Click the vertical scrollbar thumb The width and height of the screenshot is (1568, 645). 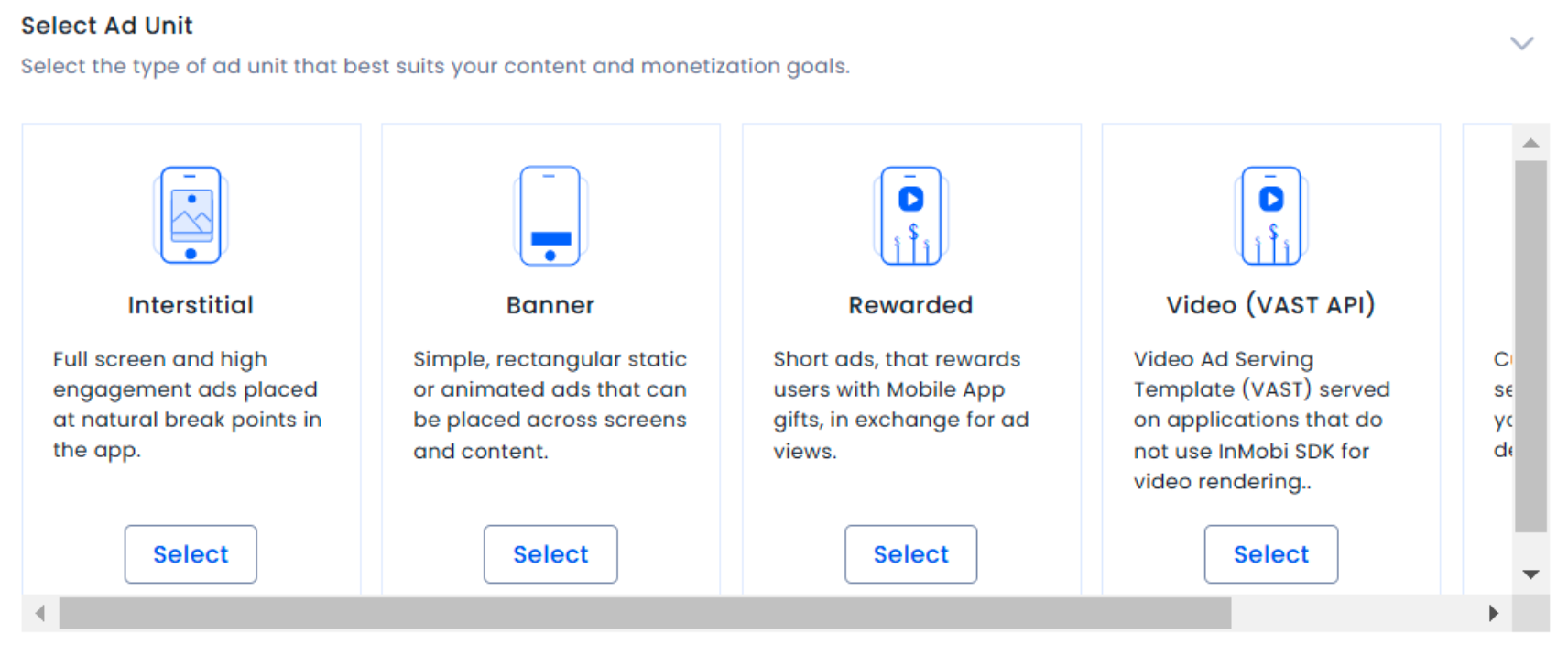coord(1530,346)
